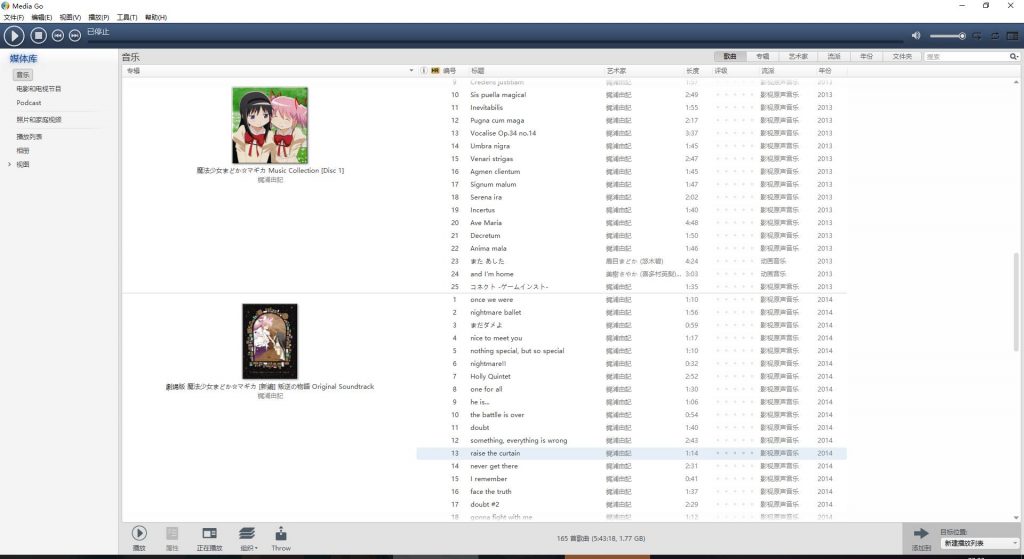
Task: Sort by the 编号 column header
Action: 449,71
